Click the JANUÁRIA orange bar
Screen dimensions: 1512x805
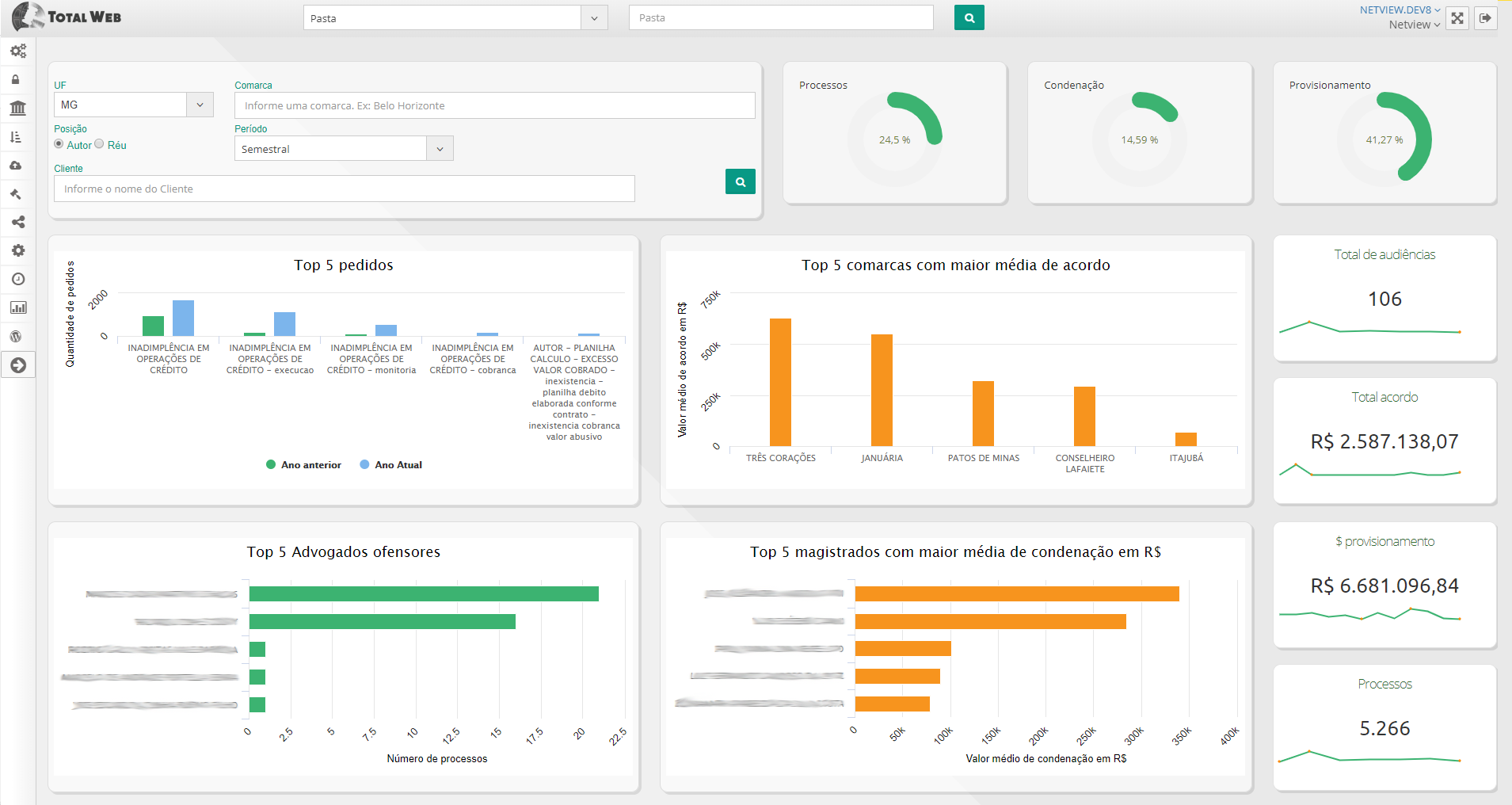pos(882,390)
